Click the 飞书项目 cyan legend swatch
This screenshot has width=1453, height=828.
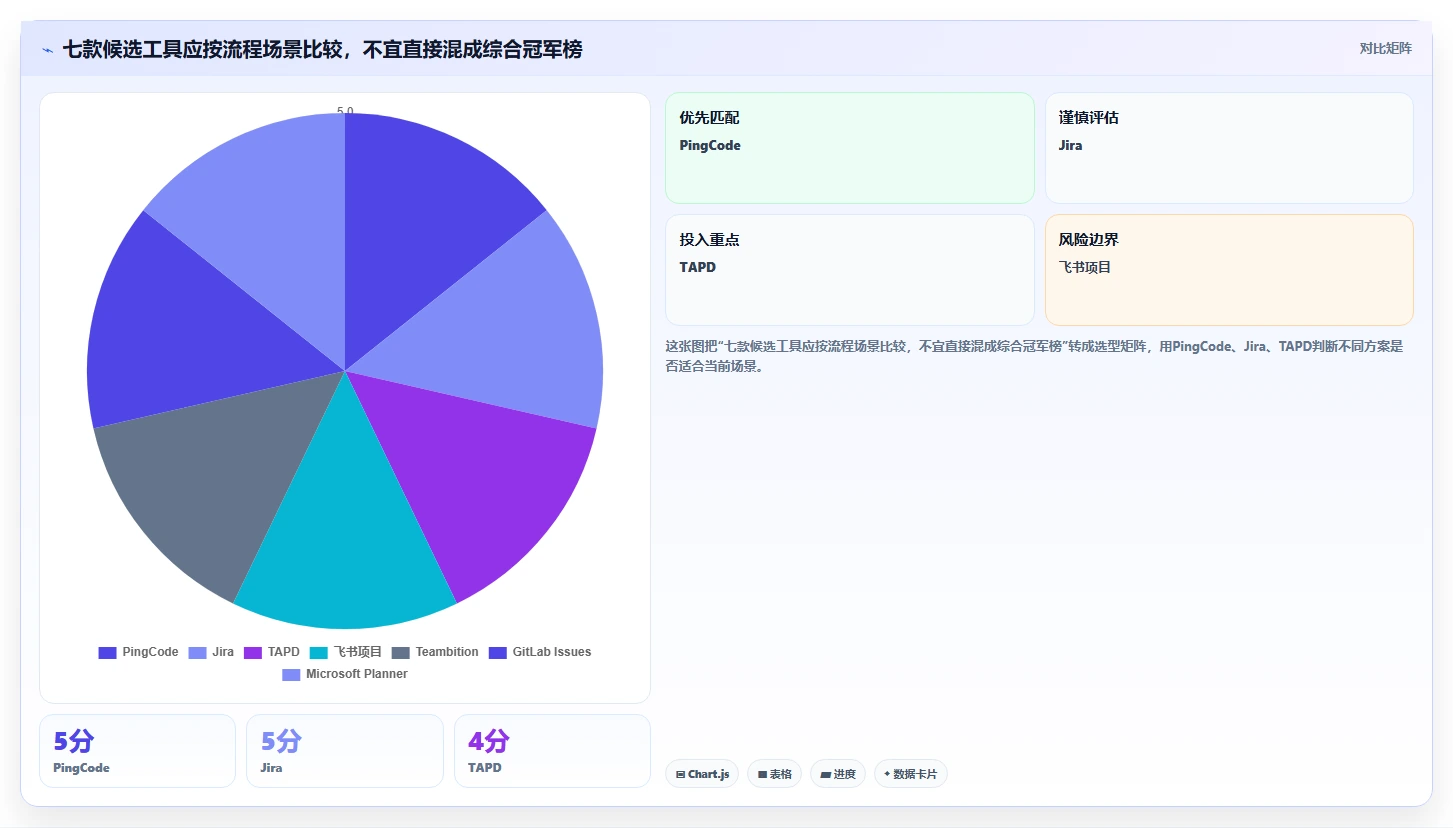click(x=319, y=652)
